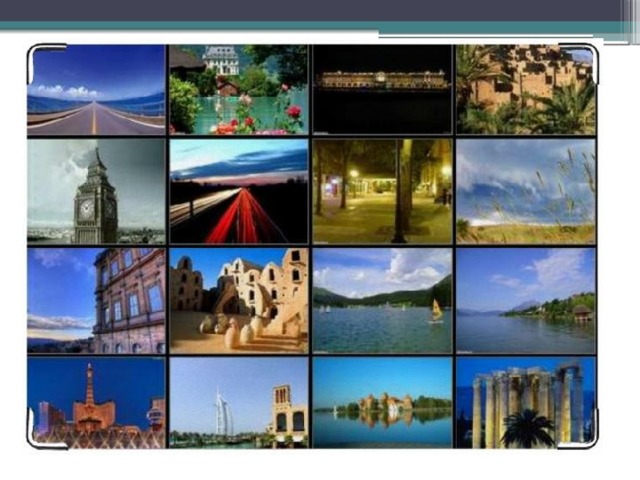Select the ancient Greek columns ruin photo
This screenshot has height=480, width=640.
pyautogui.click(x=526, y=403)
